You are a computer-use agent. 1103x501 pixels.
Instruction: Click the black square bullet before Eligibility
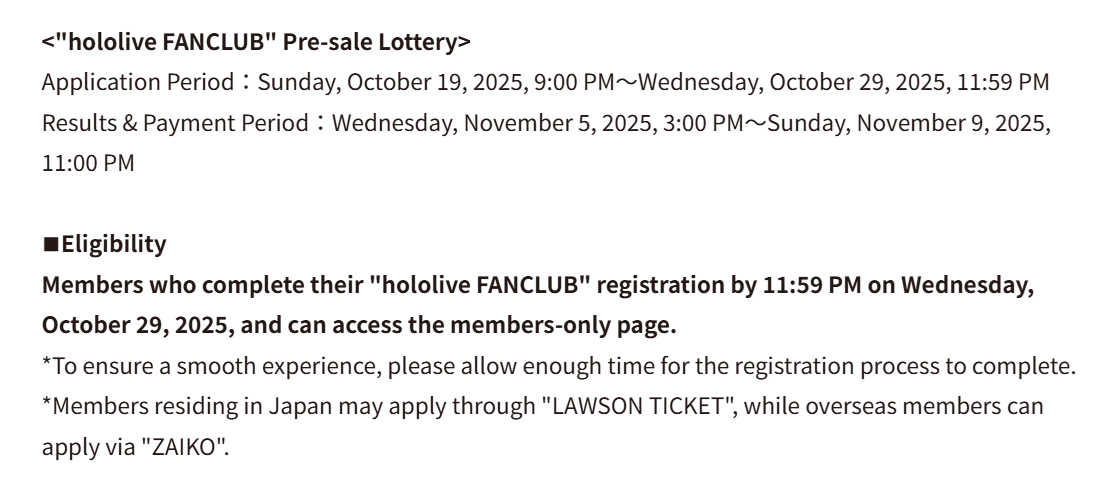(x=51, y=244)
